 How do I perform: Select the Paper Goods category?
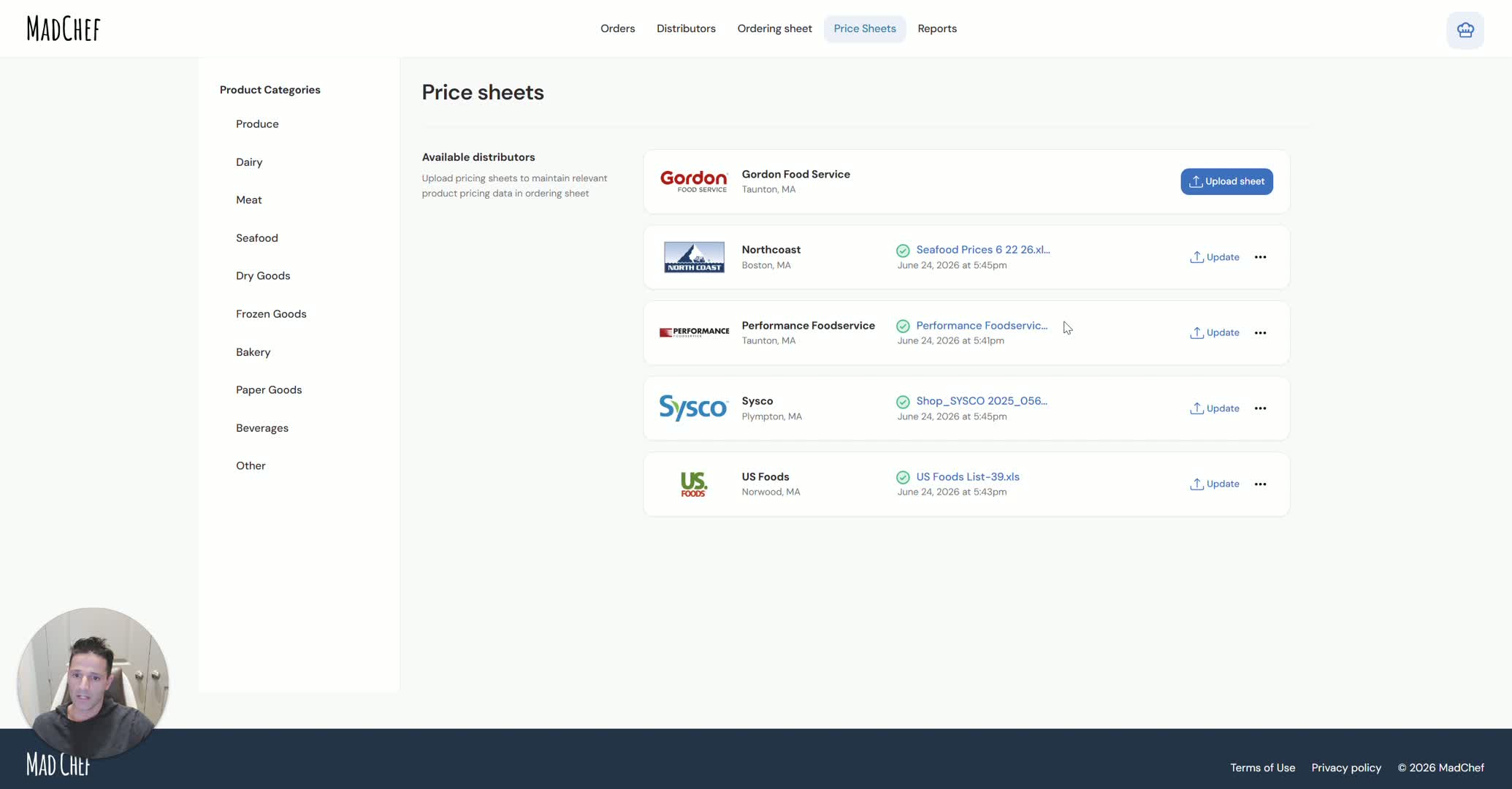tap(269, 390)
